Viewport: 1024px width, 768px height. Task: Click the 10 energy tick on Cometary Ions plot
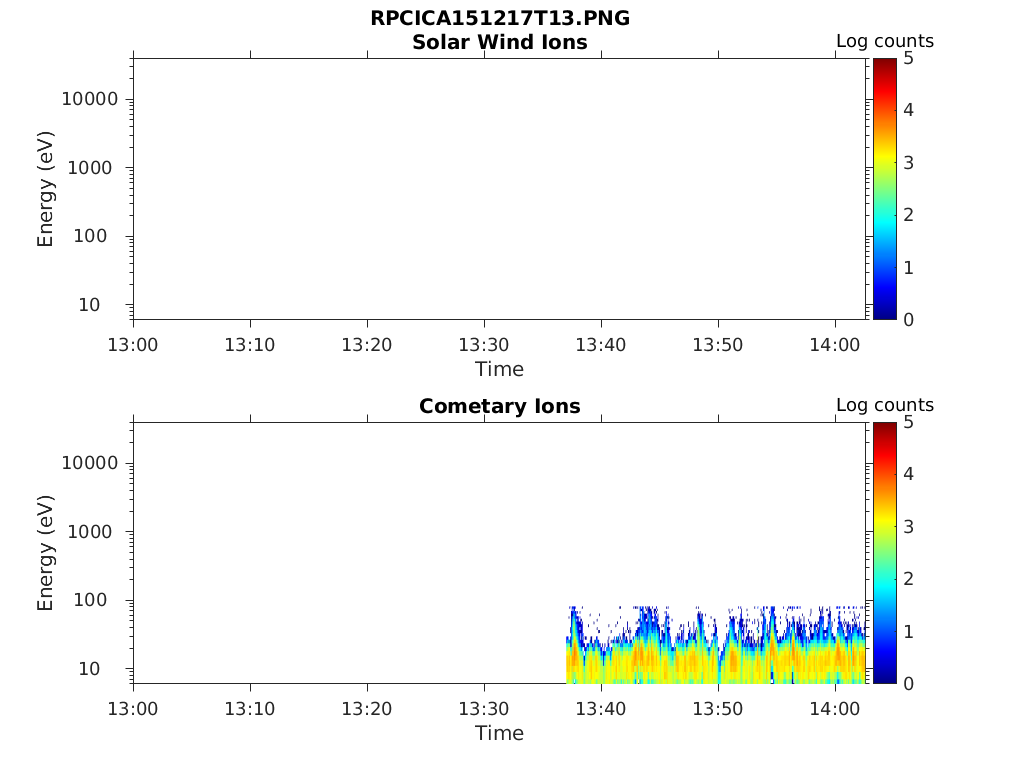coord(89,668)
